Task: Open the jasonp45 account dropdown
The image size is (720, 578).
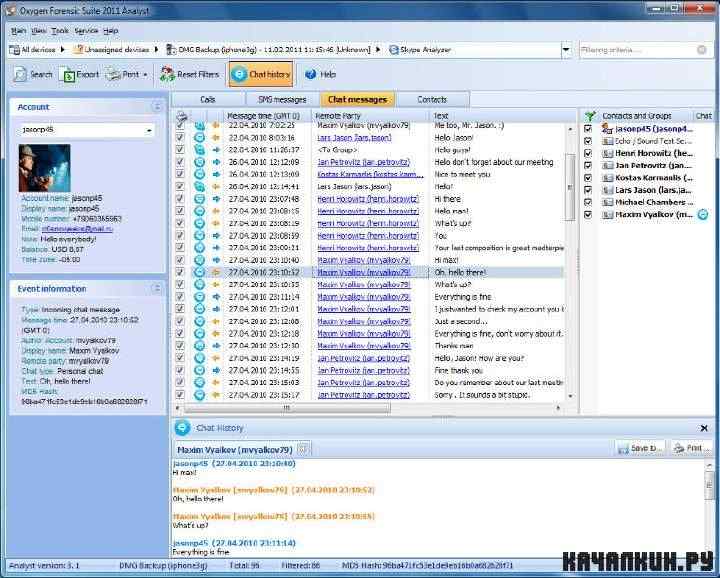Action: click(x=149, y=130)
